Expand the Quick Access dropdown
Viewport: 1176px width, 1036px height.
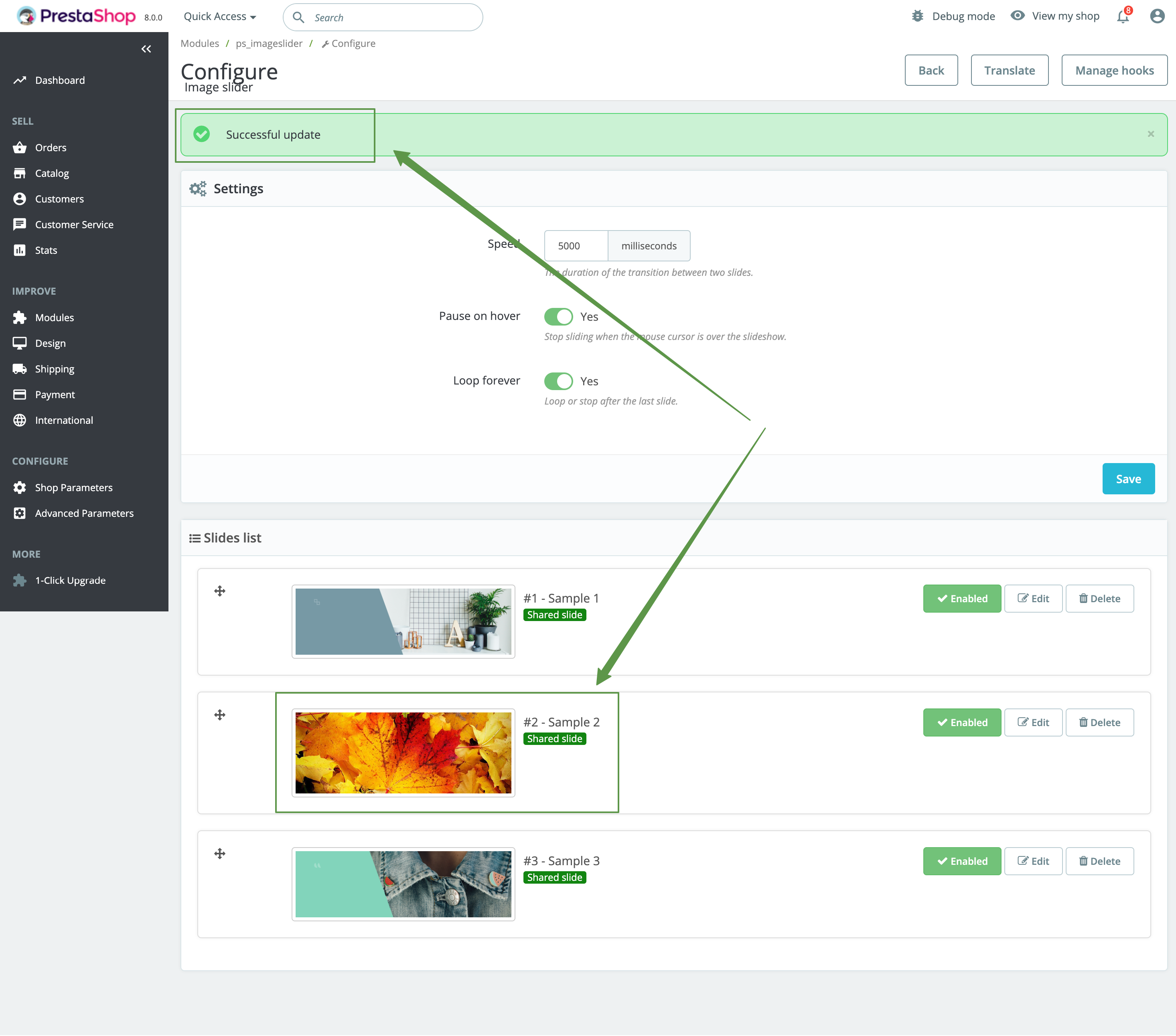220,17
